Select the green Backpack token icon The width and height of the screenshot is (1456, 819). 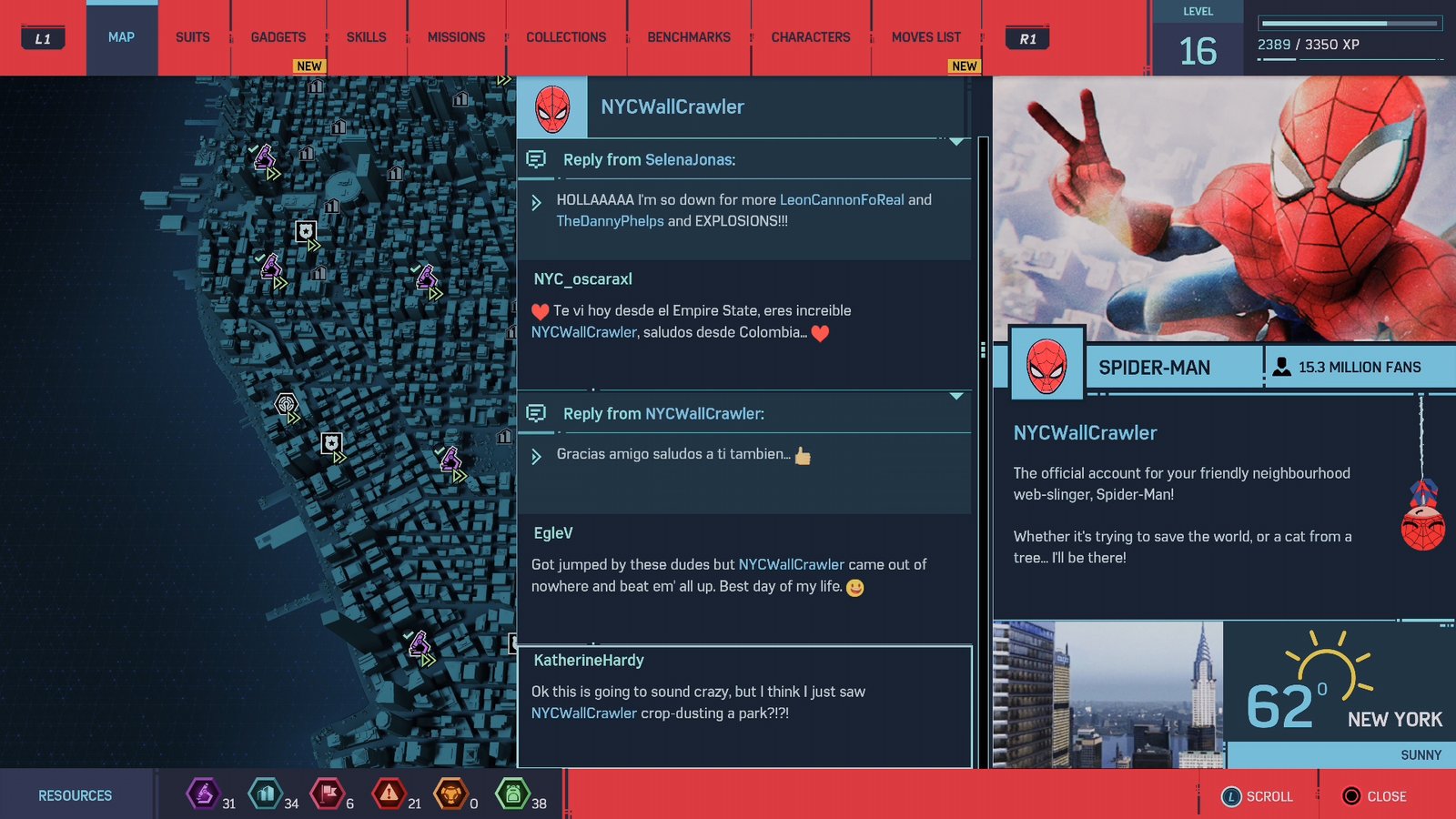pos(512,794)
